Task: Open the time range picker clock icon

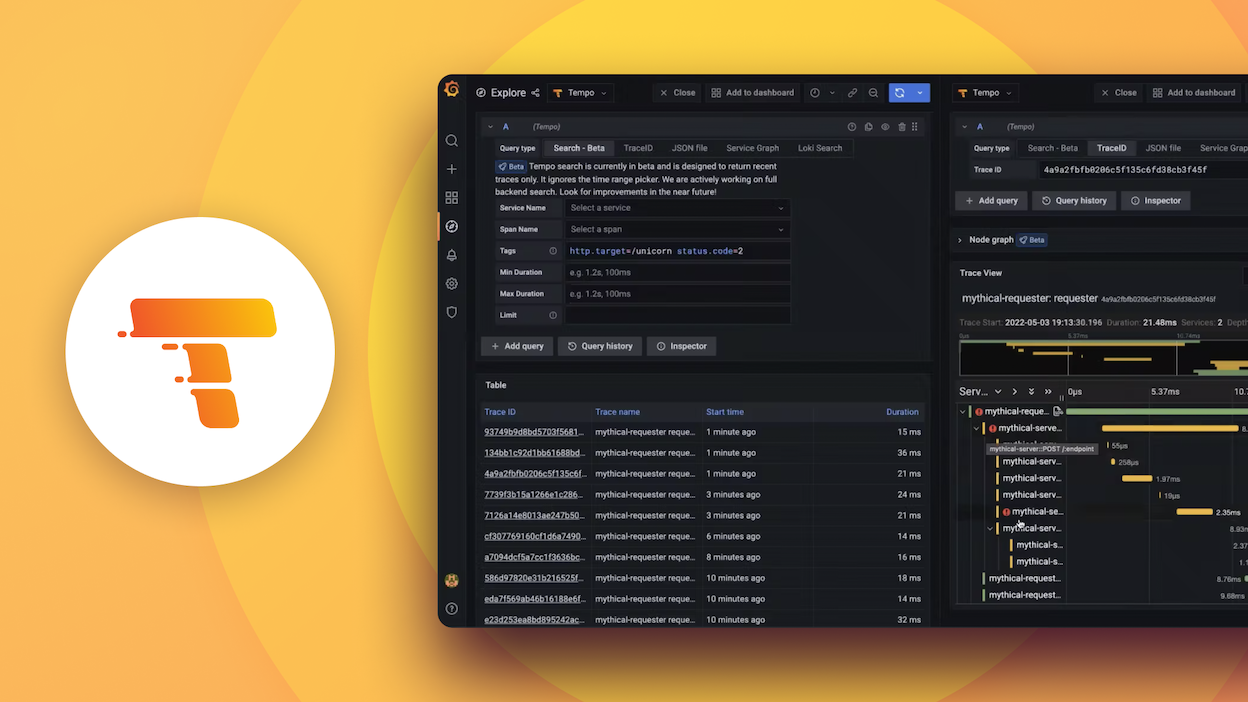Action: (817, 92)
